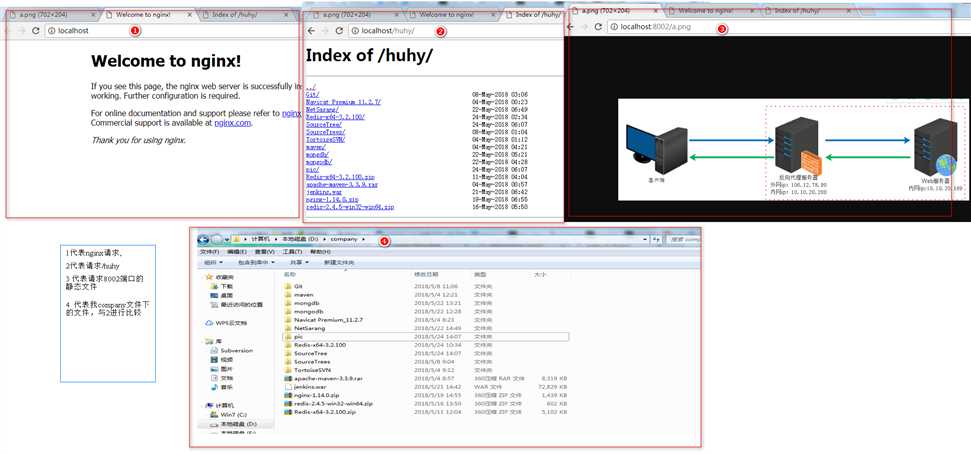
Task: Expand arrow after 计算机 in Explorer breadcrumb
Action: (x=277, y=239)
